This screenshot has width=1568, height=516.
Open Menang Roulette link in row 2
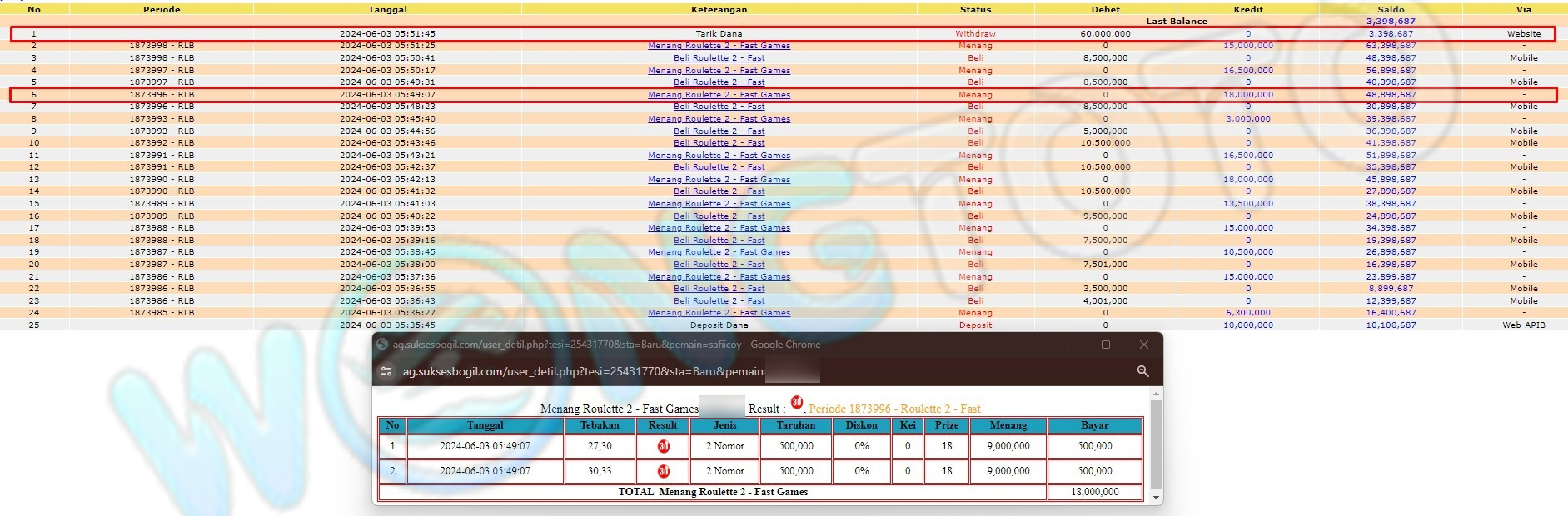tap(719, 46)
